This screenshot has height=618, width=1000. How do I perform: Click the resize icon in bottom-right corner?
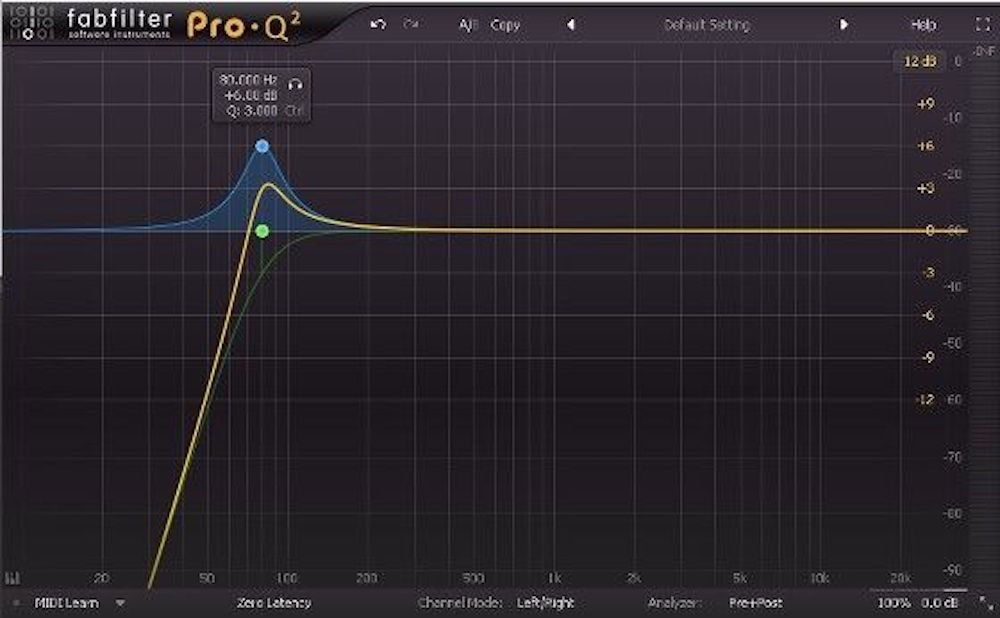click(x=988, y=604)
